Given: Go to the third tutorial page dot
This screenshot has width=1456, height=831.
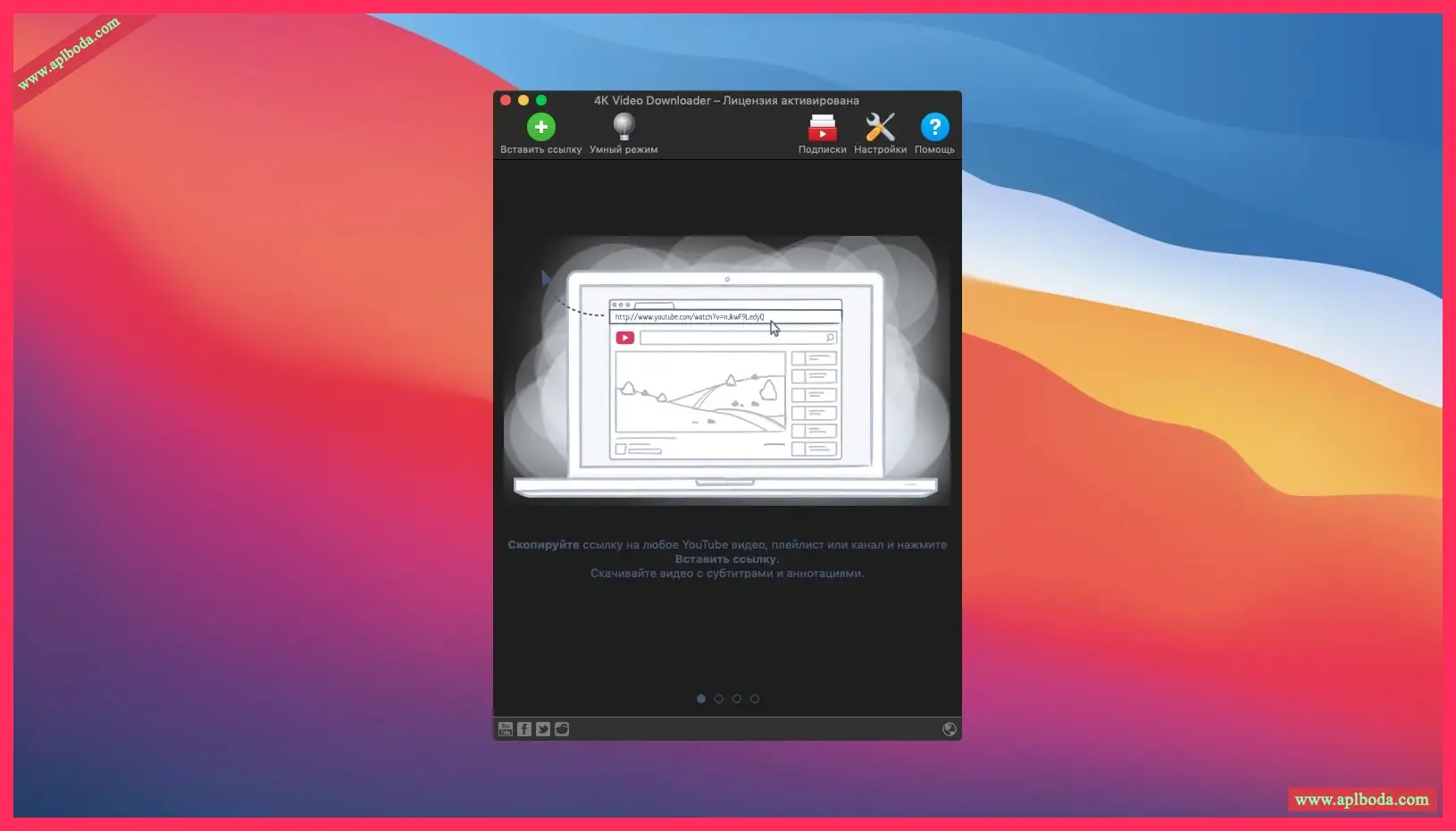Looking at the screenshot, I should [737, 699].
